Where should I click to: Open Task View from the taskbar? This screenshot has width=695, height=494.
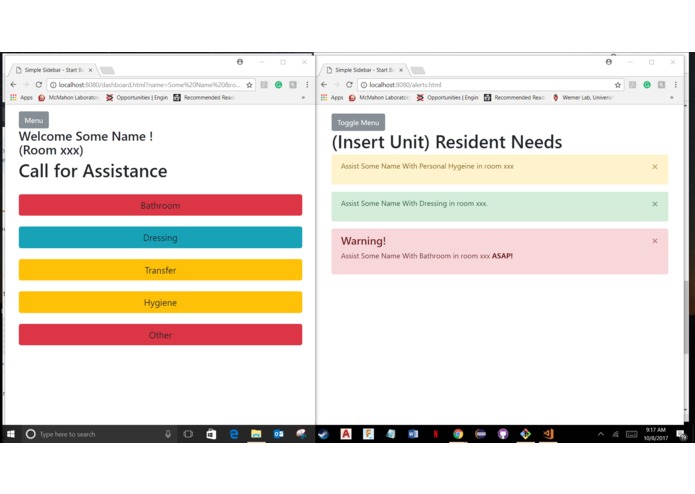click(188, 434)
